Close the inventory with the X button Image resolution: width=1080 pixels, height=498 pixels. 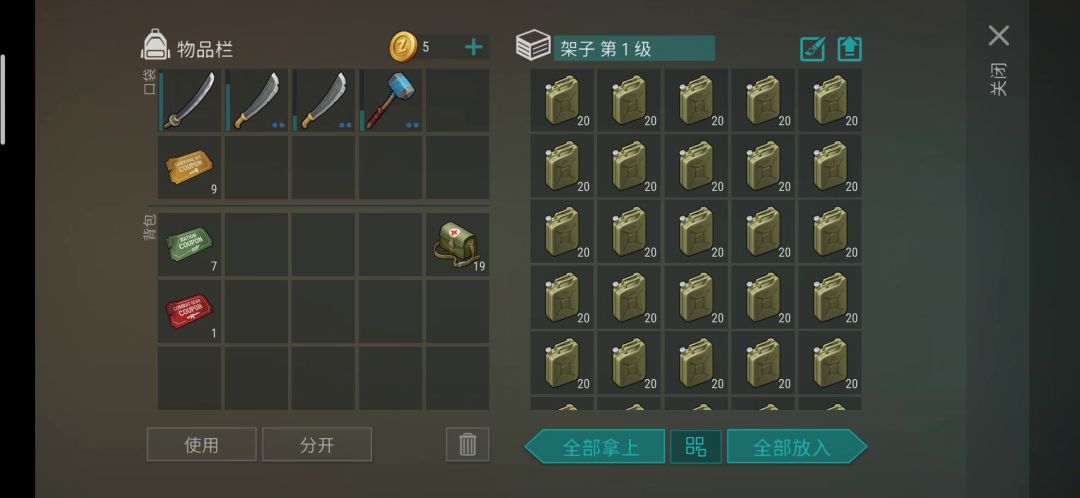(999, 36)
